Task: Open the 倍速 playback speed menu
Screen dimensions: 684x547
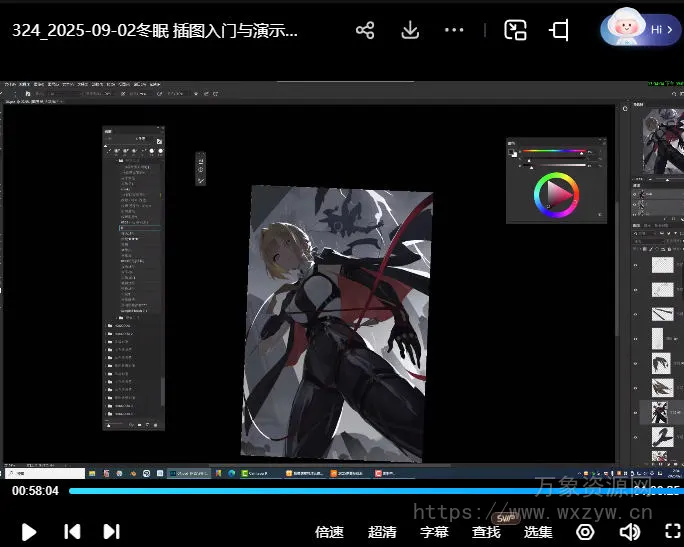Action: (x=329, y=532)
